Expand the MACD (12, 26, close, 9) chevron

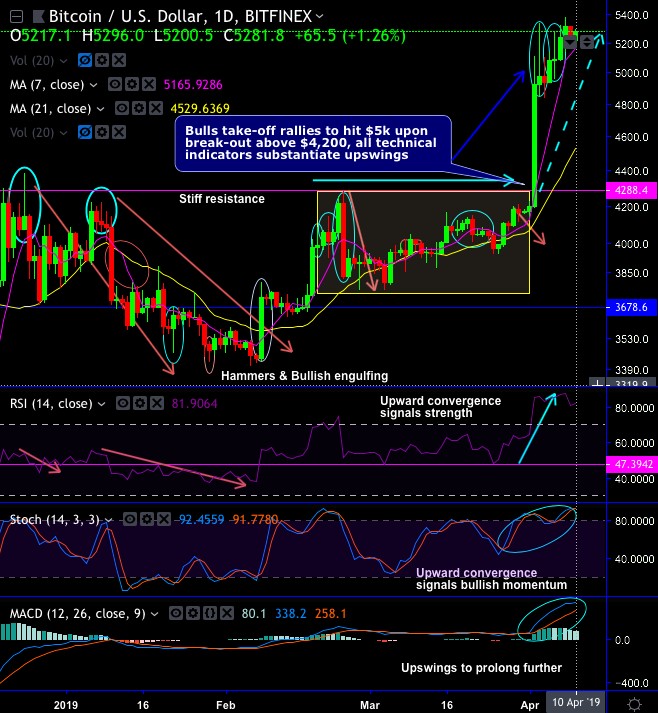[x=155, y=614]
